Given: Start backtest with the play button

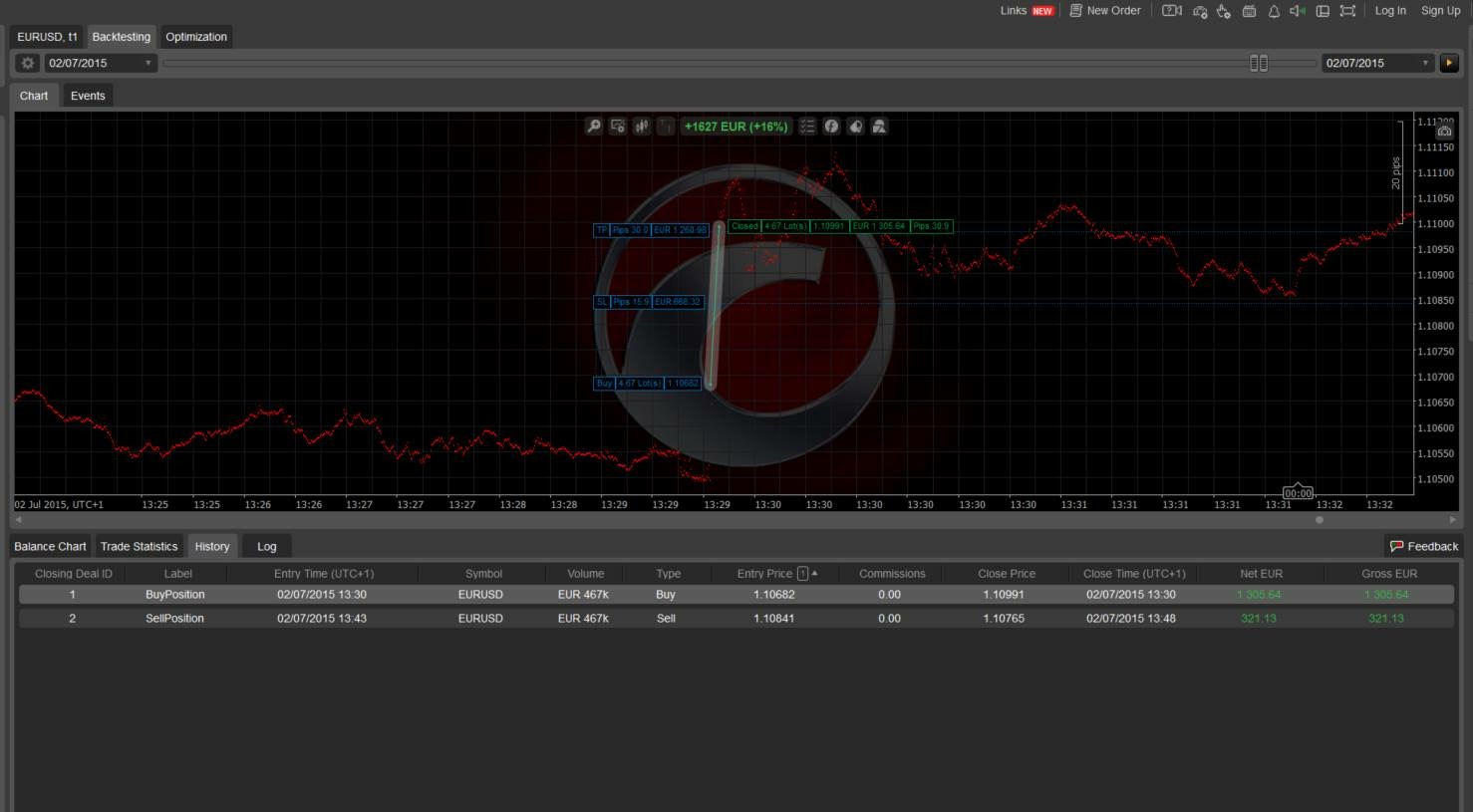Looking at the screenshot, I should click(1449, 63).
